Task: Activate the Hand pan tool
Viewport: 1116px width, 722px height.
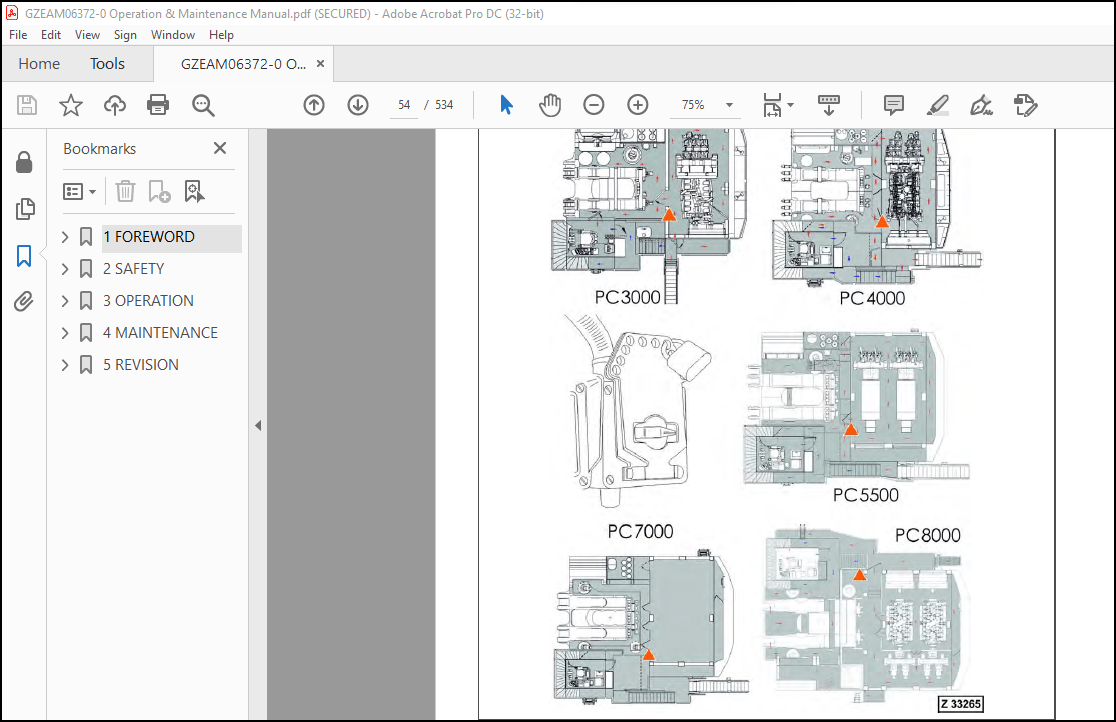Action: (x=550, y=105)
